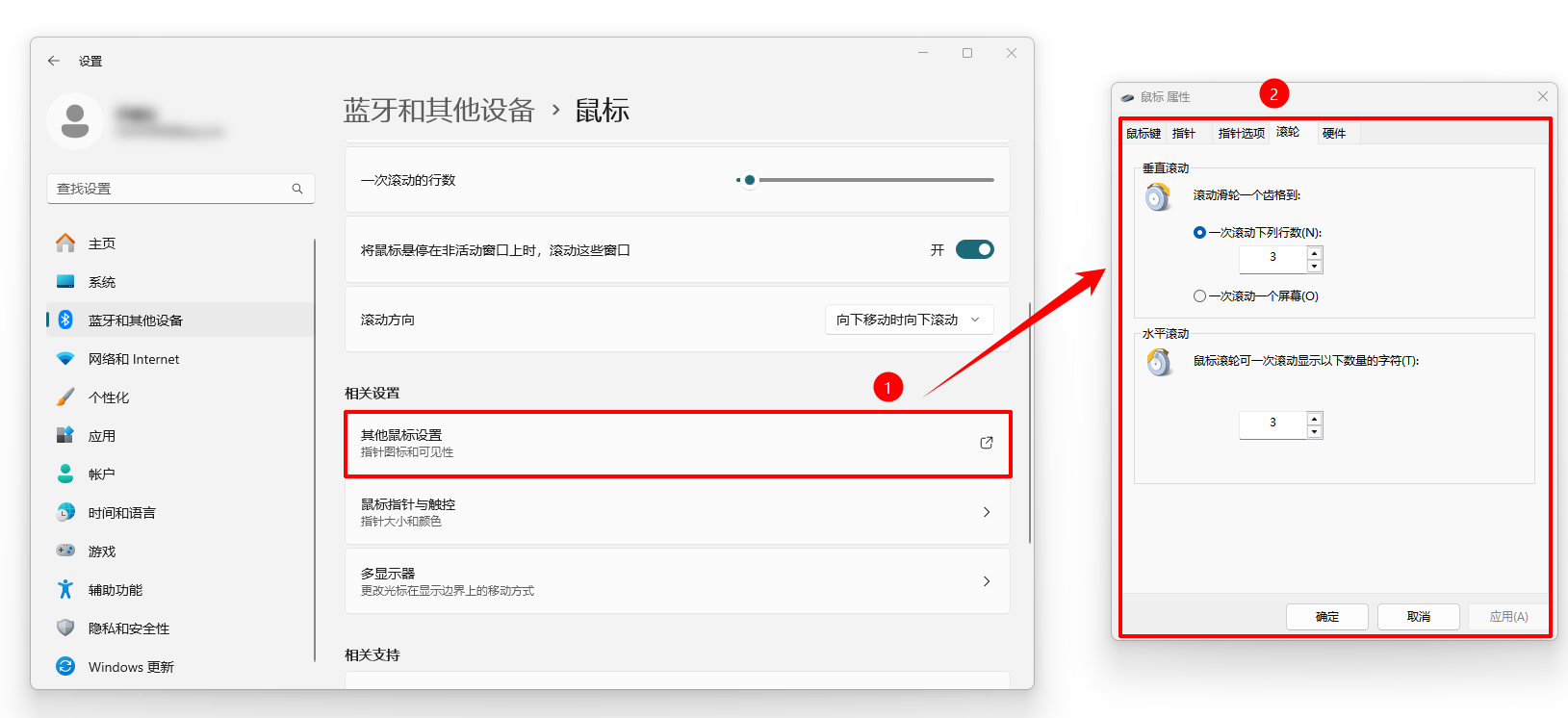Open 网络和 Internet settings
Screen dimensions: 1568x718
coord(181,359)
